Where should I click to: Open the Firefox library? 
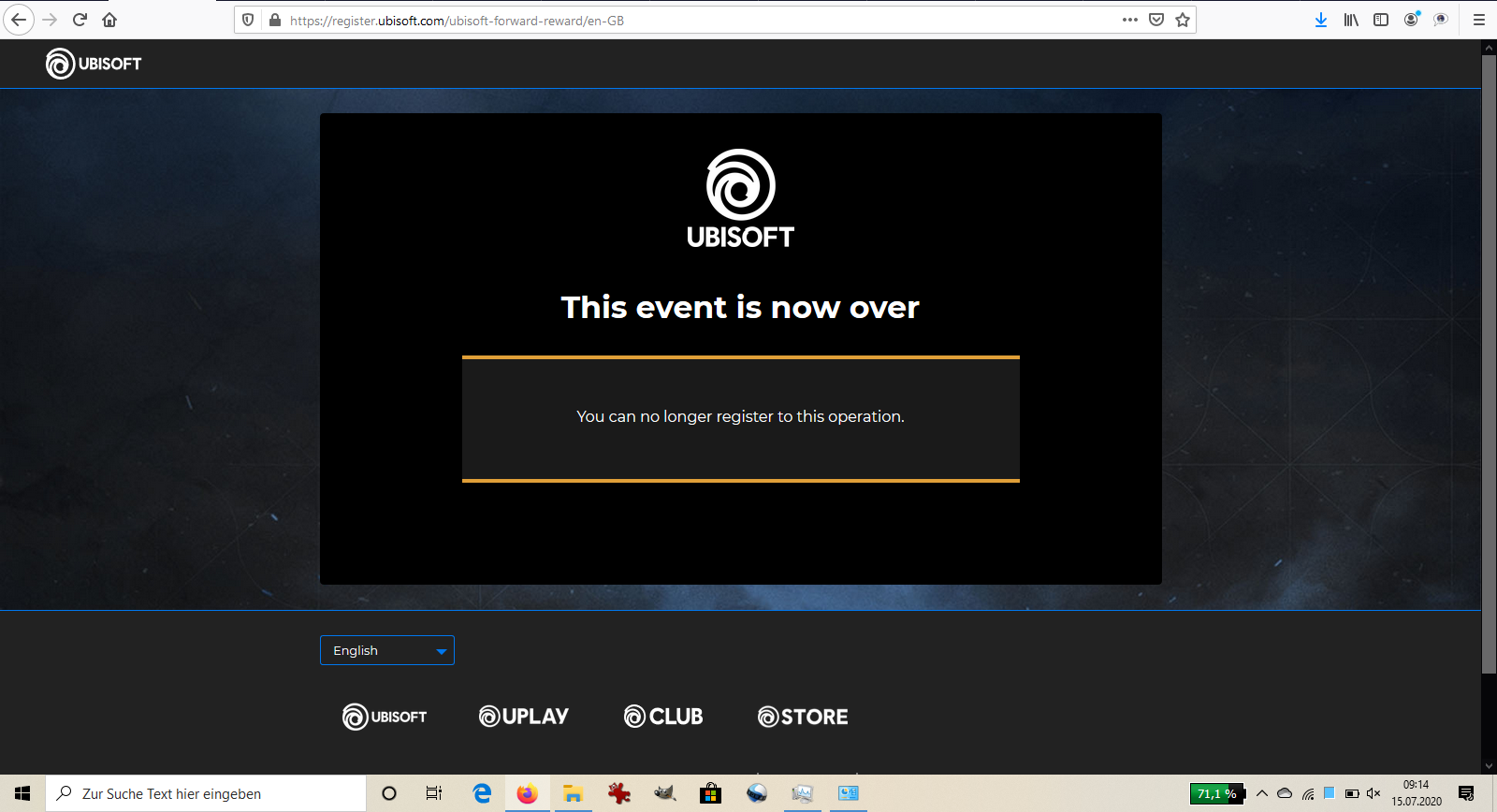(x=1351, y=20)
